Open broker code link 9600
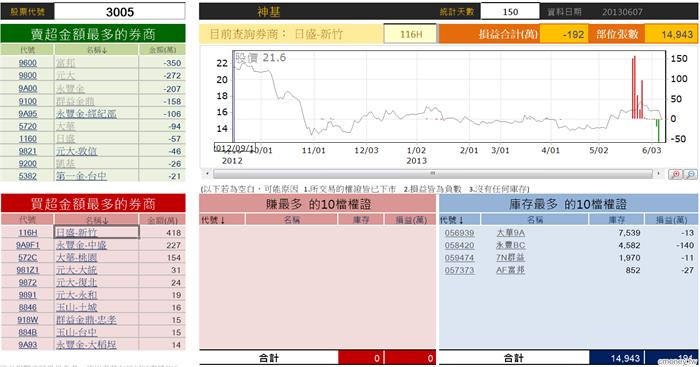This screenshot has width=700, height=367. coord(28,63)
